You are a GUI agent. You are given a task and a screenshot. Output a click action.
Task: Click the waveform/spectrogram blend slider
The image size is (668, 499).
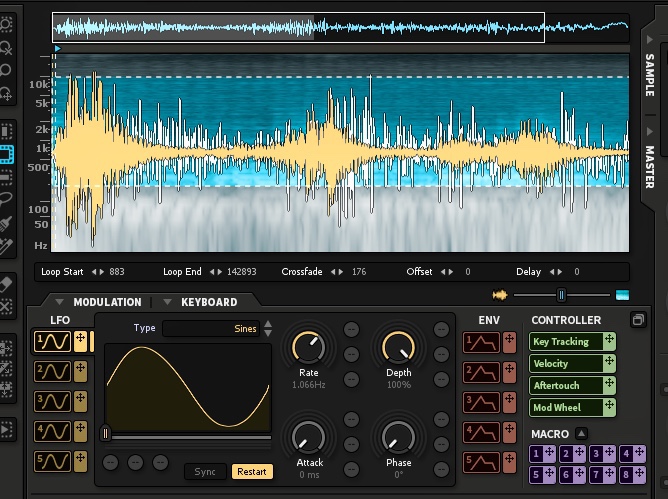coord(561,294)
